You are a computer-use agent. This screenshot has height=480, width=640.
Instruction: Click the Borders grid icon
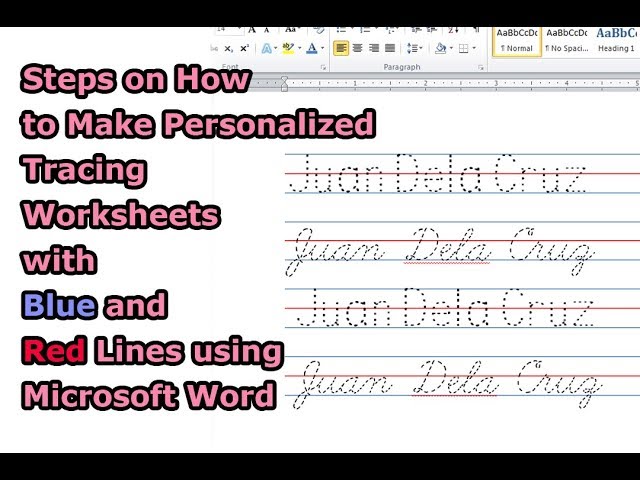tap(463, 49)
